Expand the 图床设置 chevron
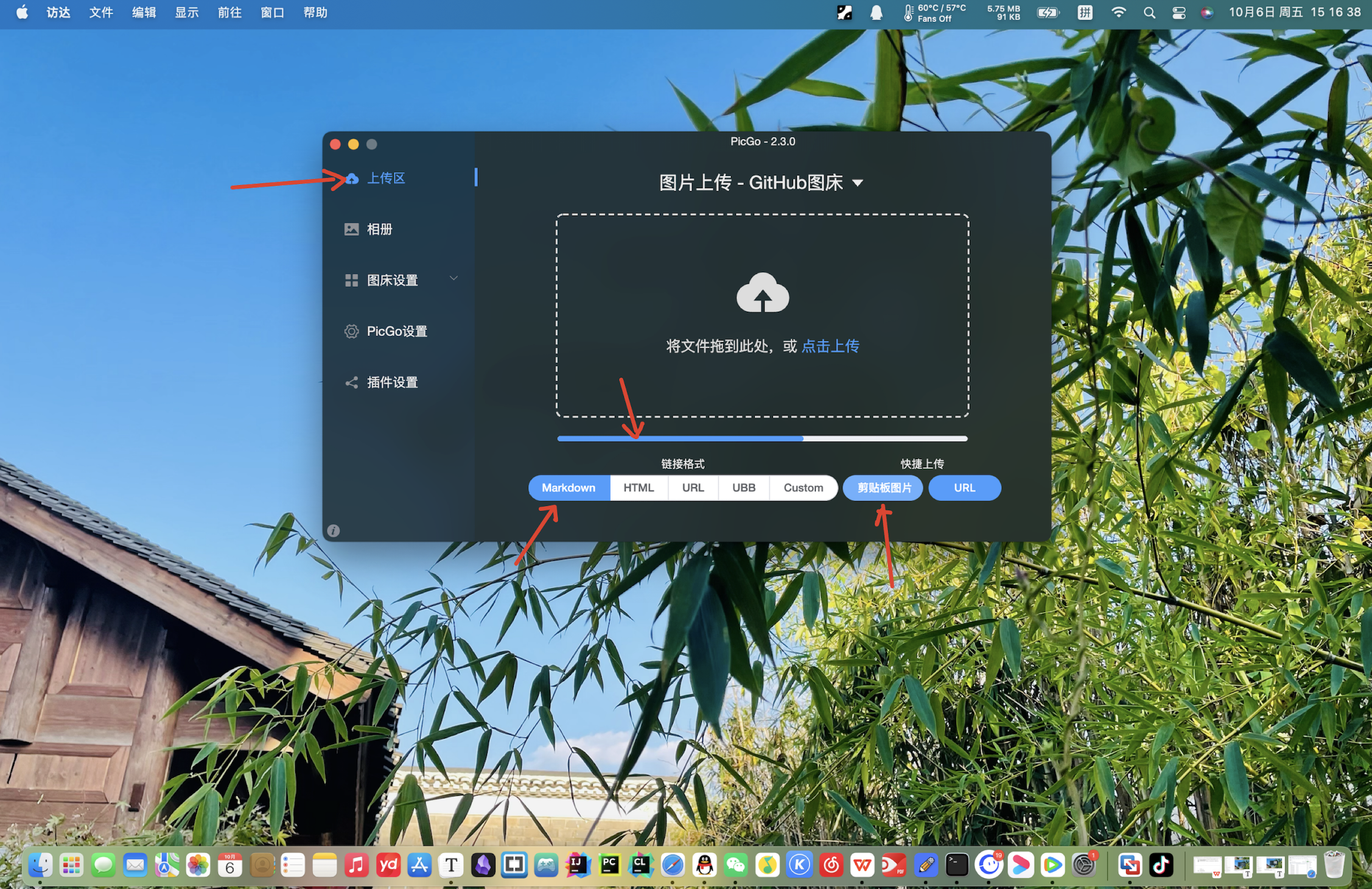The width and height of the screenshot is (1372, 889). (x=453, y=278)
